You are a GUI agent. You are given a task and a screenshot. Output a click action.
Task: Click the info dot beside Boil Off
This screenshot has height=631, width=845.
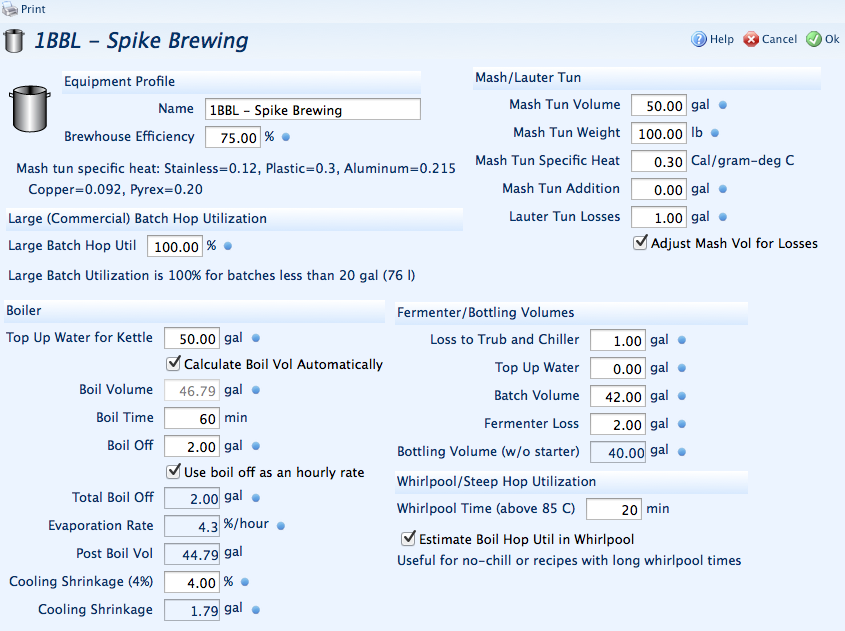[x=256, y=446]
